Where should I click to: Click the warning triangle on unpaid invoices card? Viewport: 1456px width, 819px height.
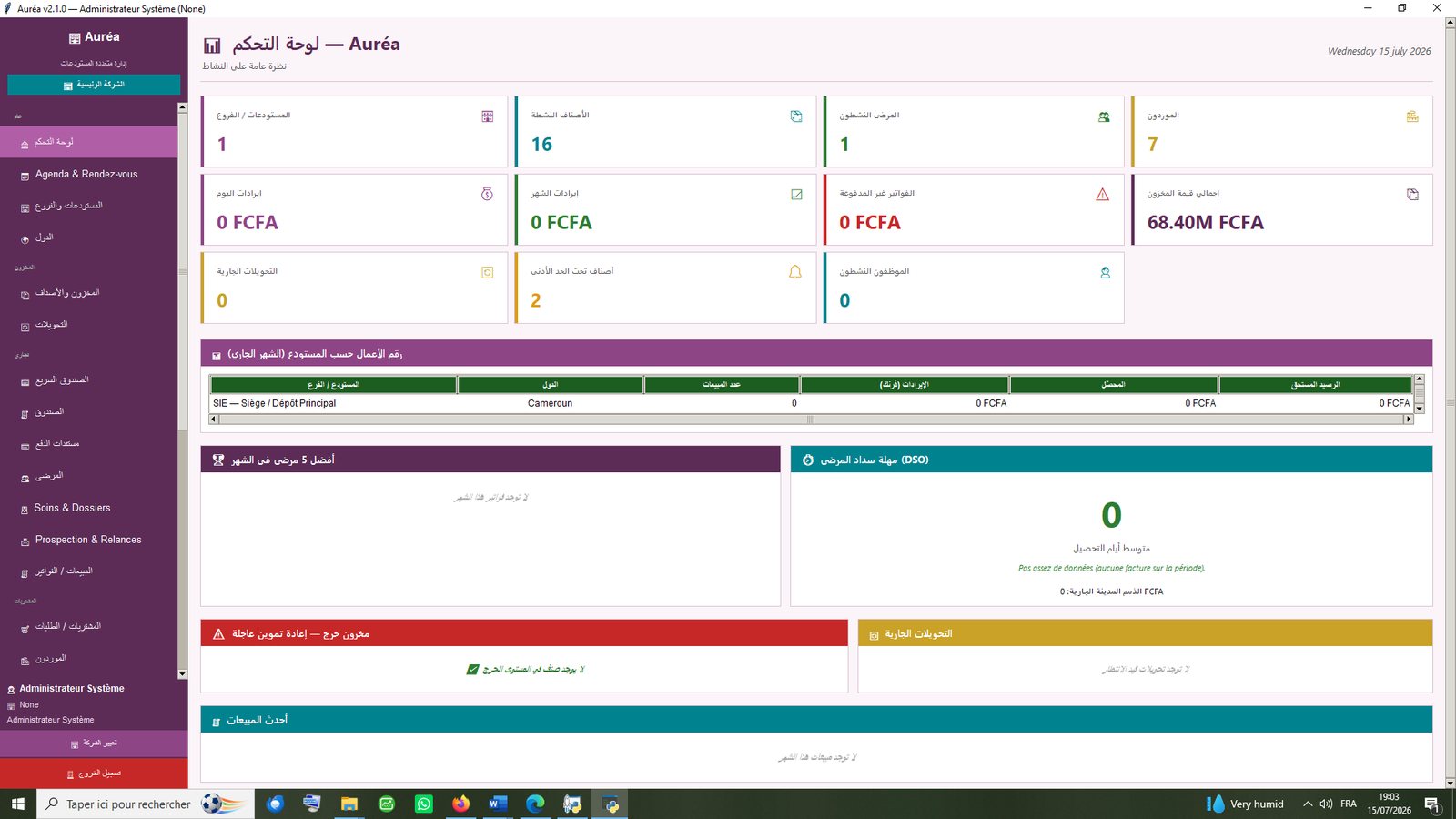pos(1103,194)
